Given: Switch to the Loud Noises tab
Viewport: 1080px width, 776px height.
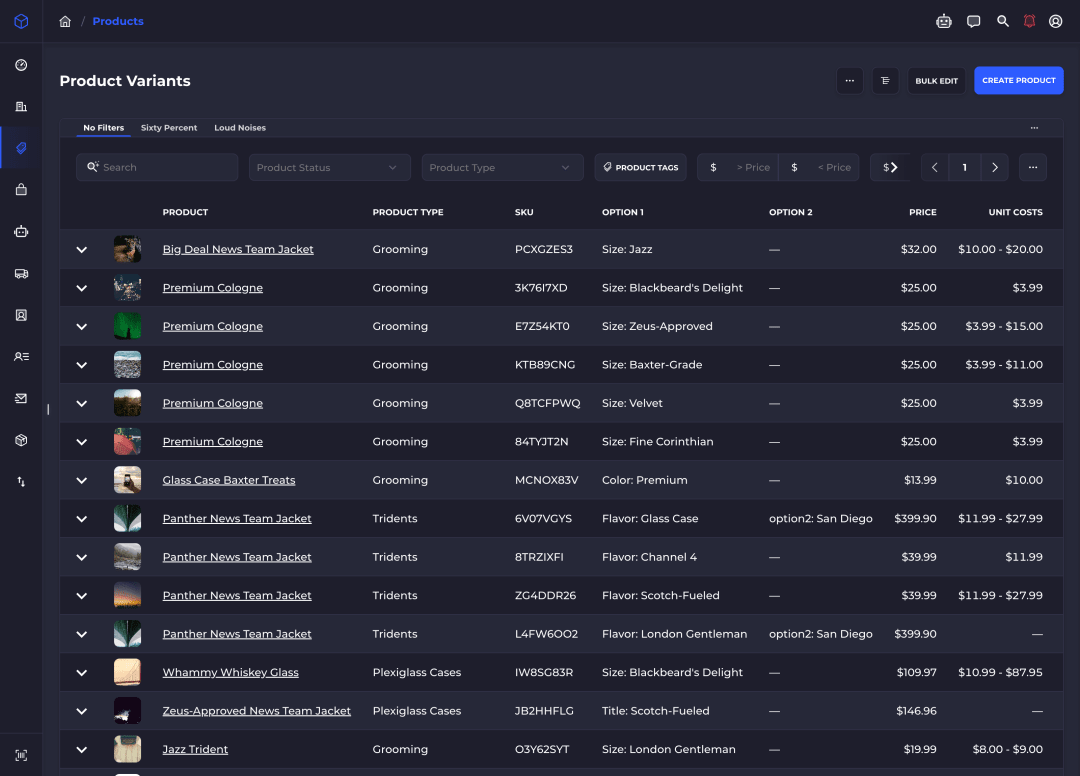Looking at the screenshot, I should click(x=240, y=128).
